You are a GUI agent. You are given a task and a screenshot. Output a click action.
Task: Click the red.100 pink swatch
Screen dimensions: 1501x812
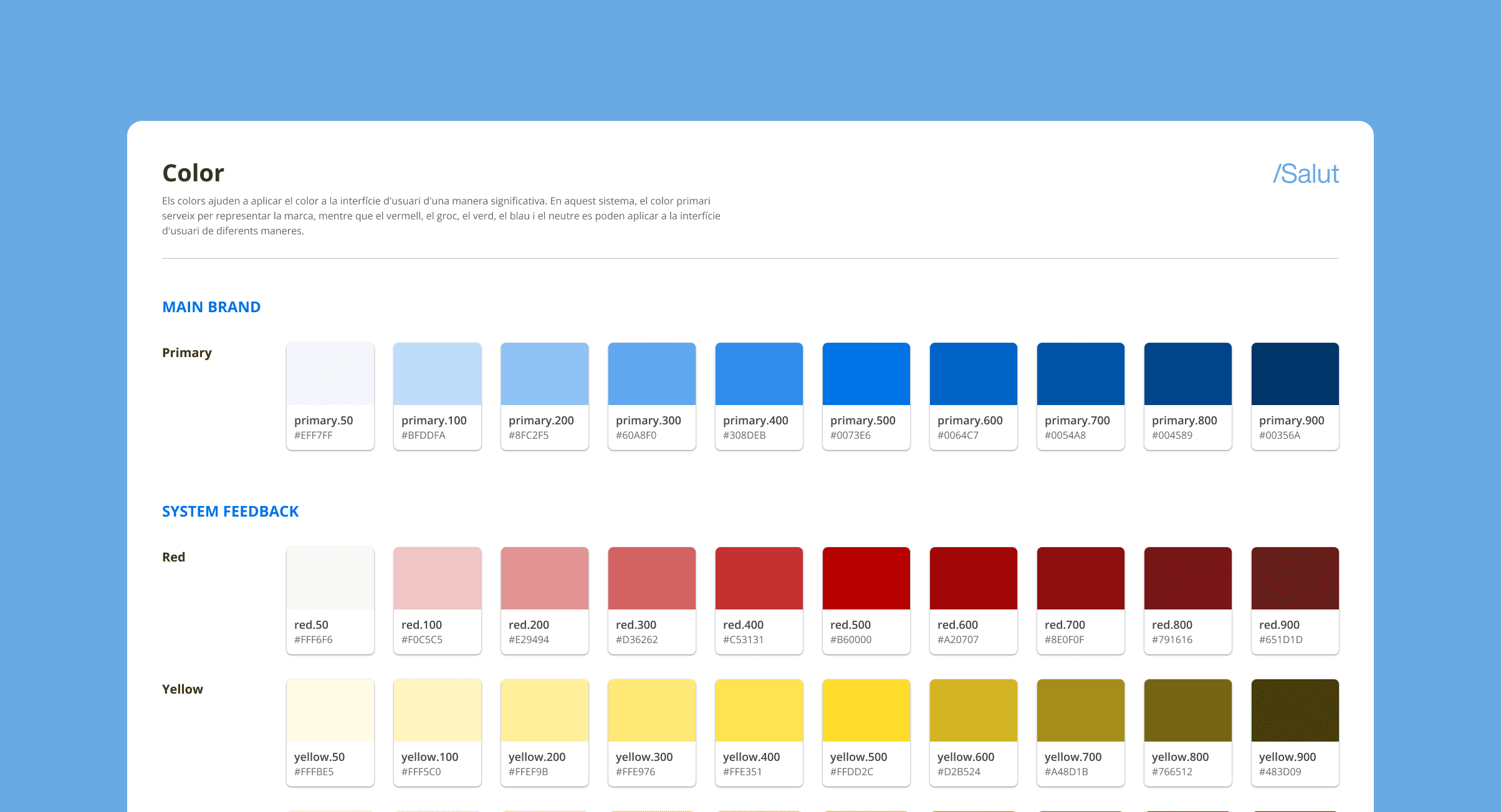(x=437, y=578)
